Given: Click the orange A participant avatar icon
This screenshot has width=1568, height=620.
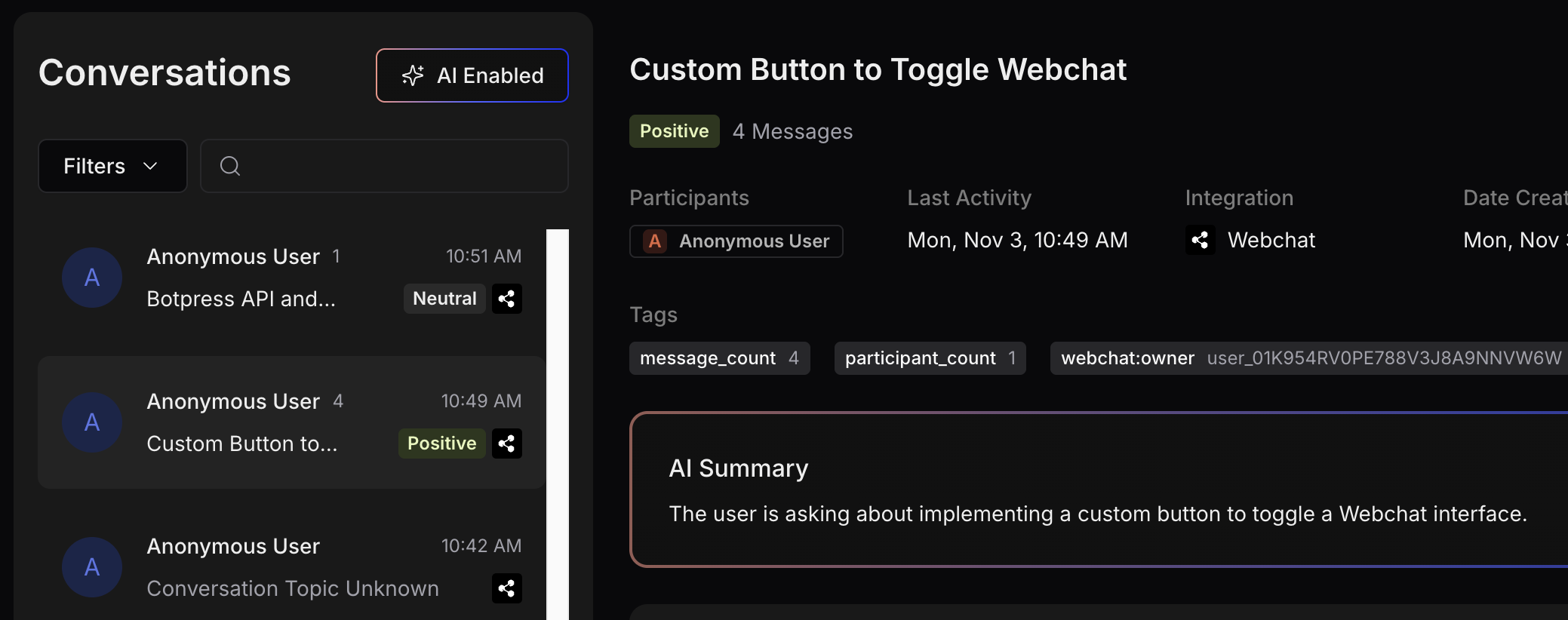Looking at the screenshot, I should pos(655,241).
